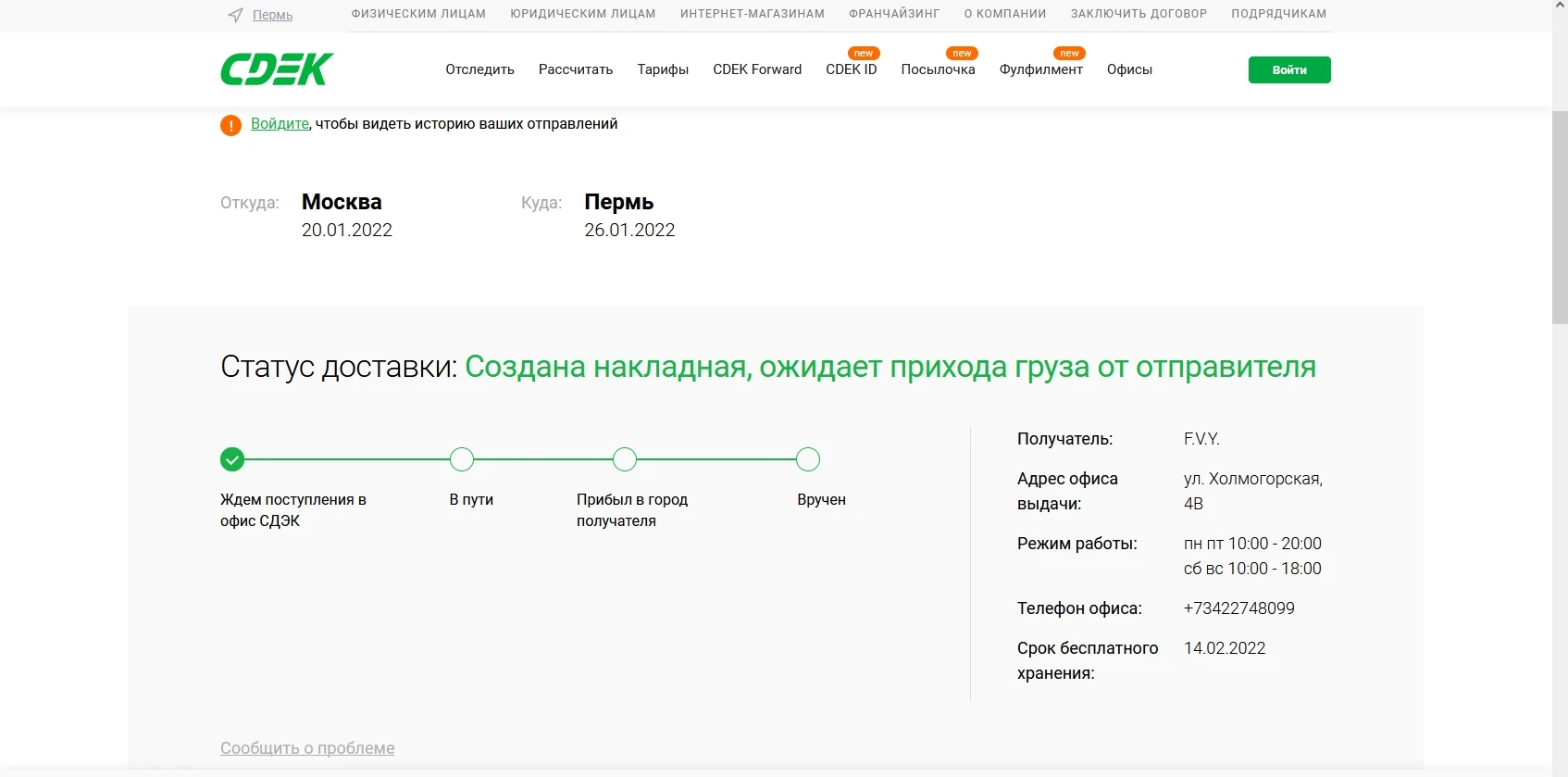Open the 'О компании' page
Screen dimensions: 1568x777
coord(1005,14)
